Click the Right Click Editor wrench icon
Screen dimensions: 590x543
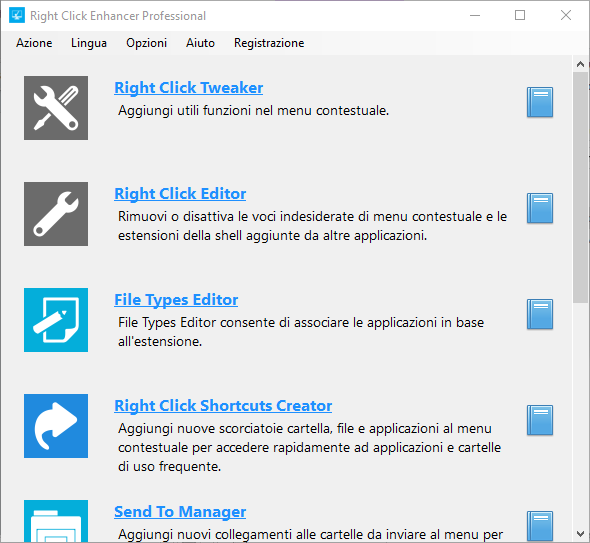pos(56,214)
